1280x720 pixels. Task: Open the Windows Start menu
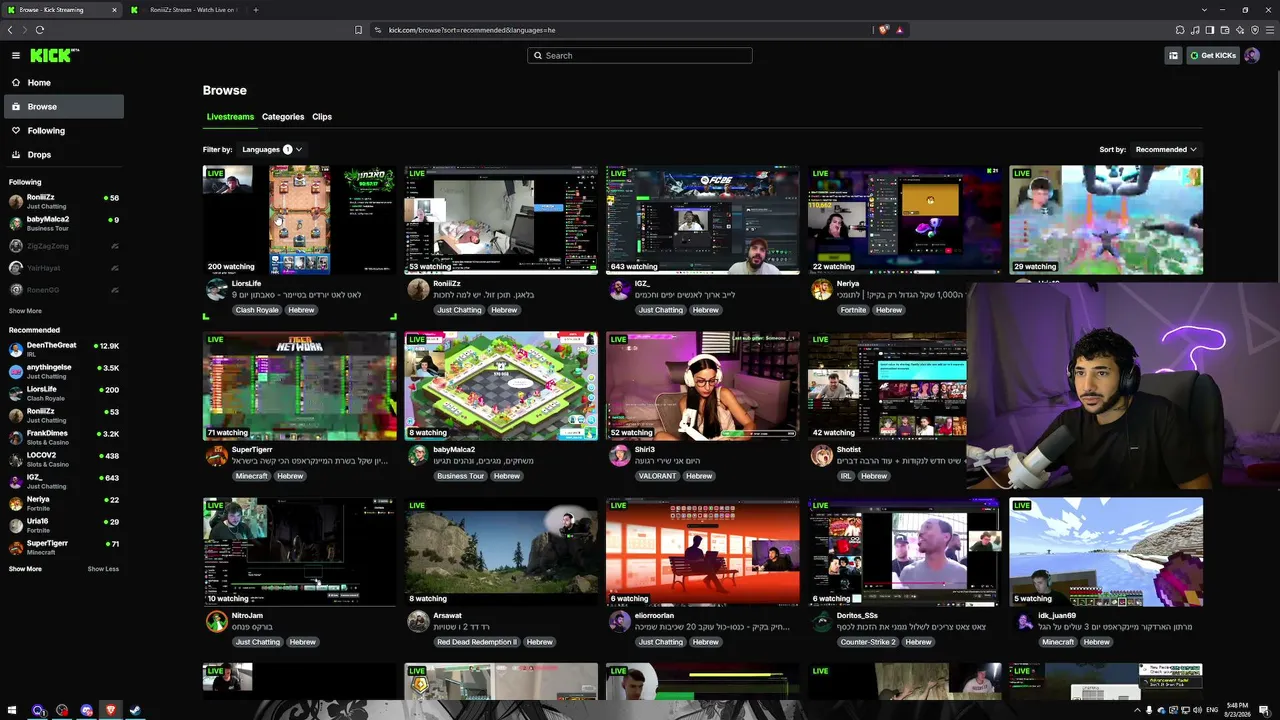click(x=14, y=711)
